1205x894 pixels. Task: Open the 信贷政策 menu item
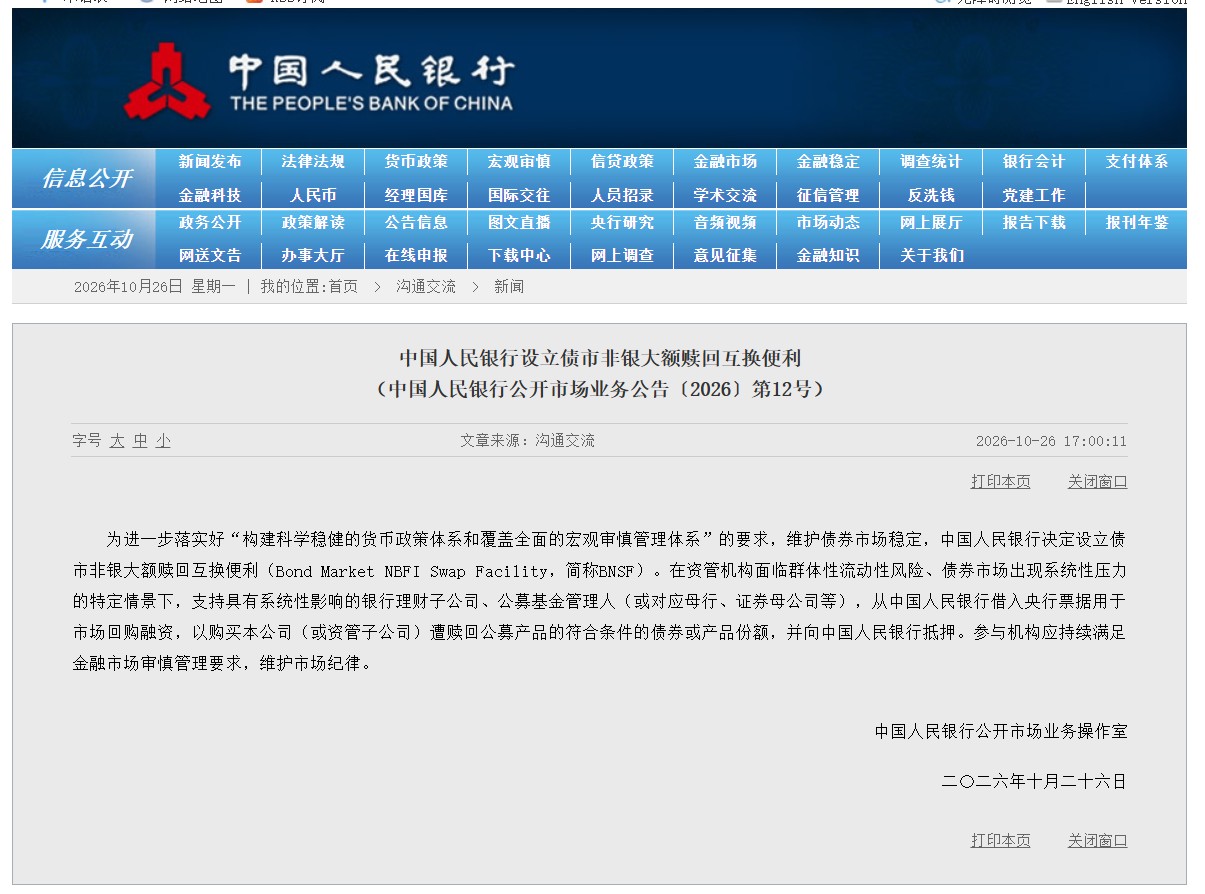coord(622,162)
